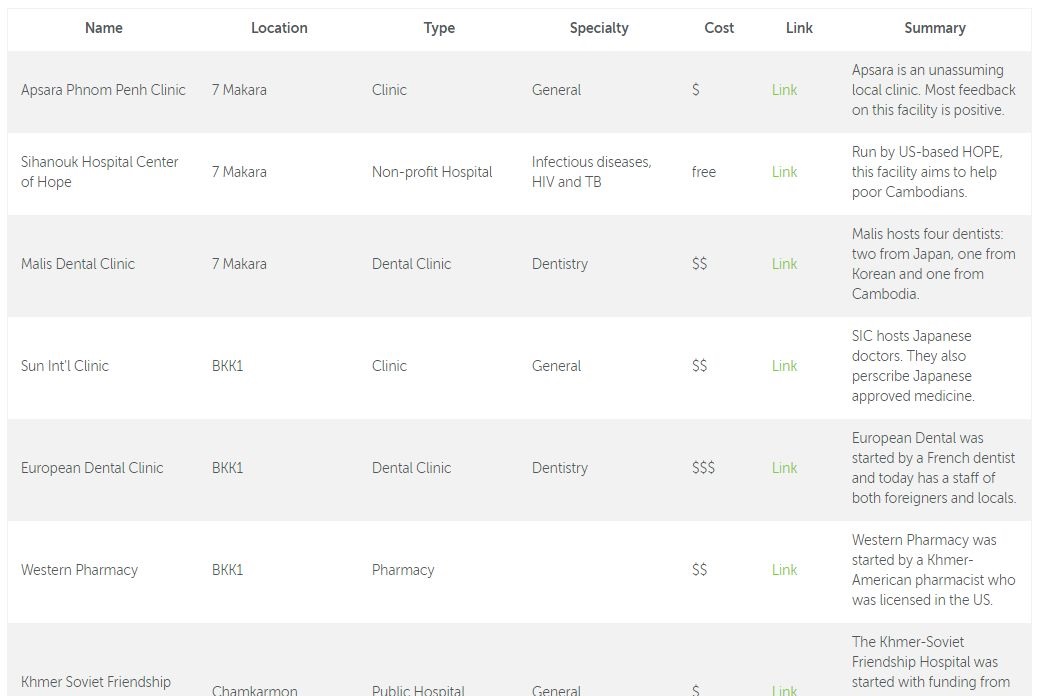The height and width of the screenshot is (696, 1038).
Task: Open Sihanouk Hospital Center of Hope link
Action: point(784,172)
